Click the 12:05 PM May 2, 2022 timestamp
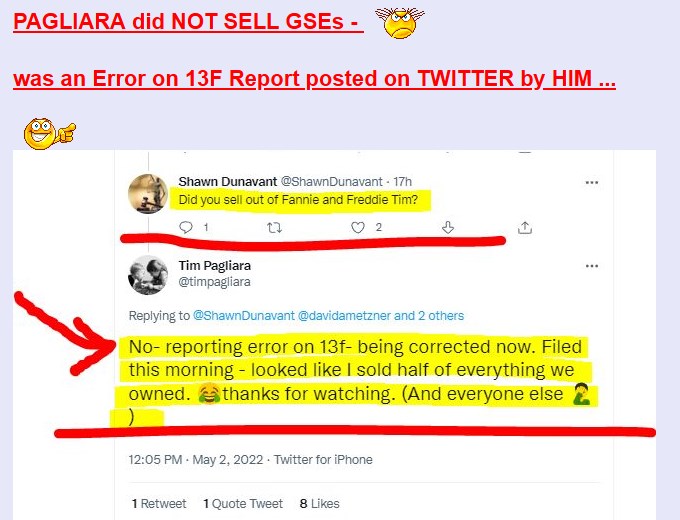 (x=196, y=459)
